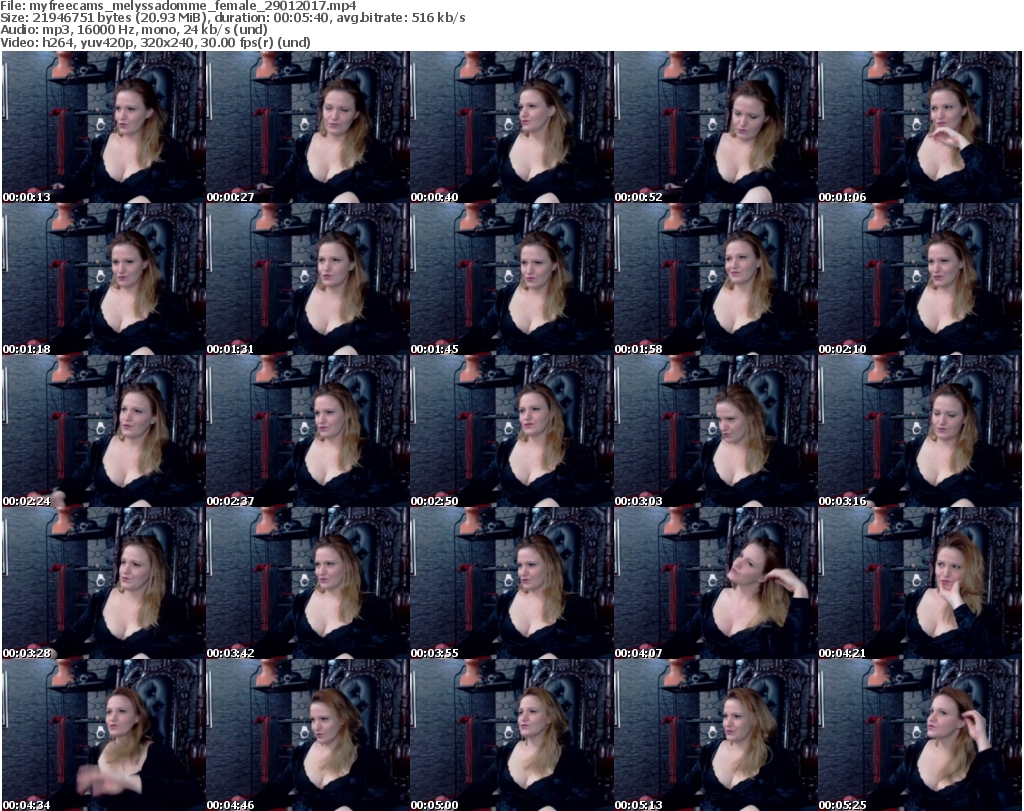
Task: Click the 00:02:50 video frame
Action: [511, 432]
